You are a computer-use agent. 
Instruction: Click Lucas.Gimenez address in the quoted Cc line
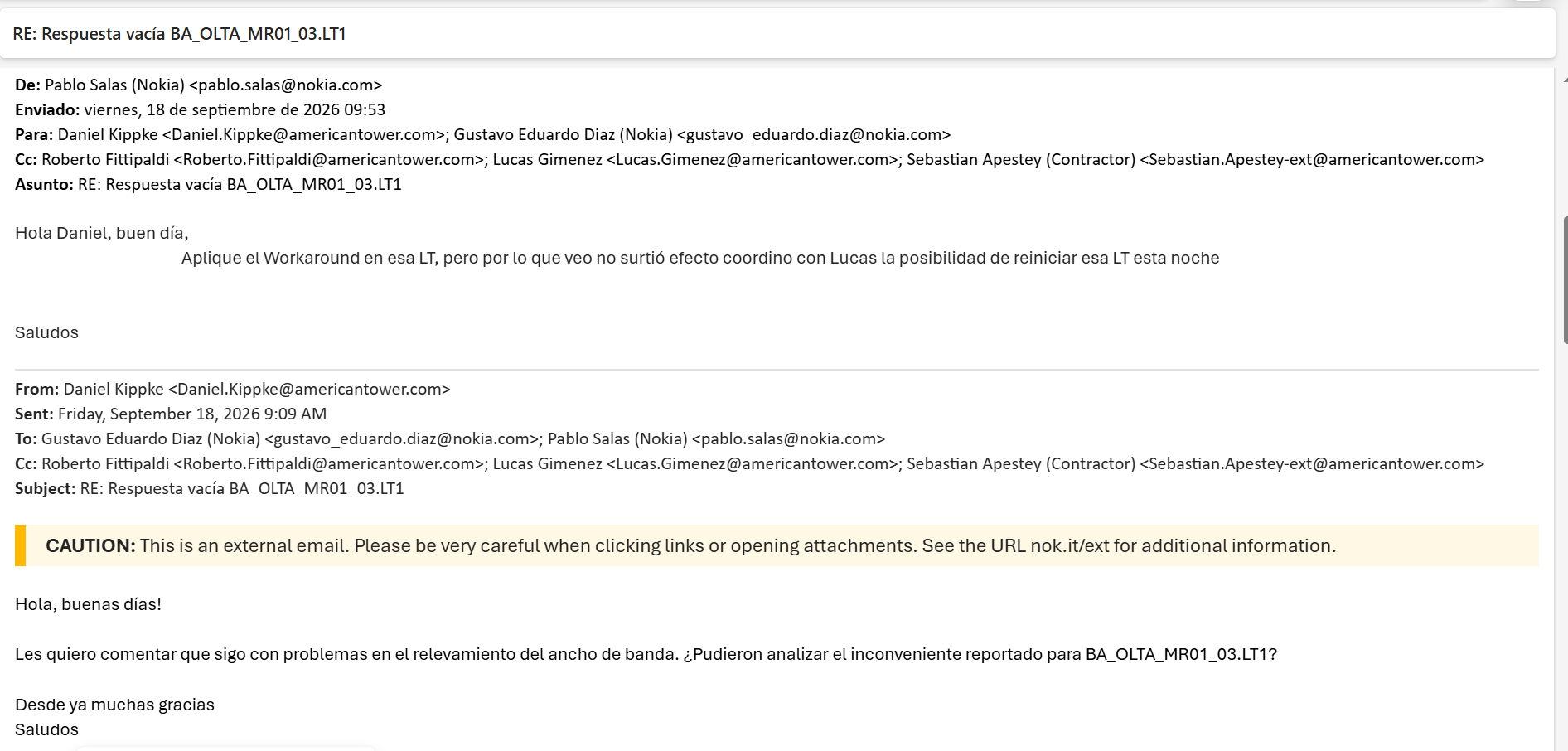753,463
